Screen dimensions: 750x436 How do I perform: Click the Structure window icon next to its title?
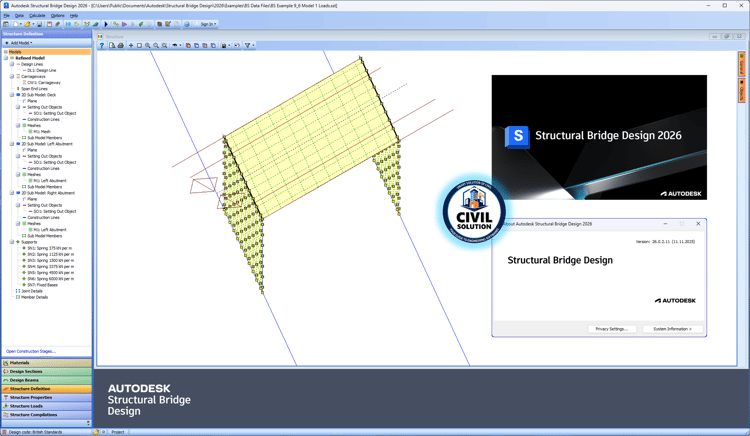(x=100, y=36)
